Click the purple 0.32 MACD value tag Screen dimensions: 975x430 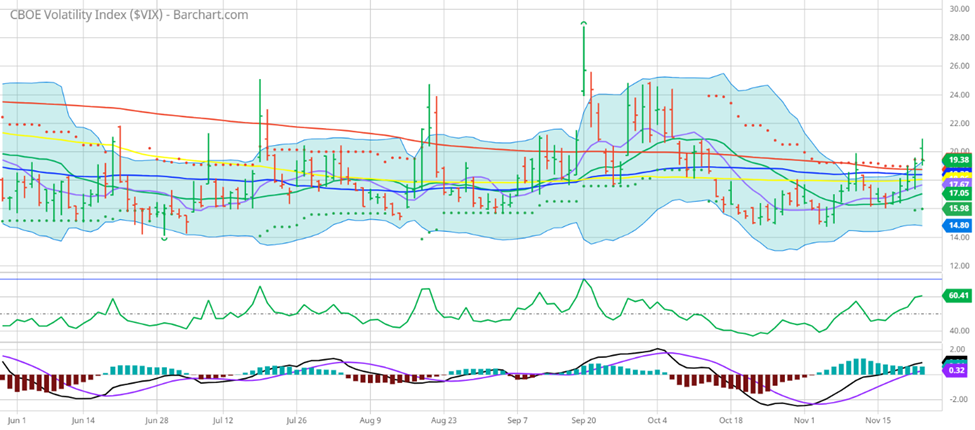pyautogui.click(x=956, y=370)
